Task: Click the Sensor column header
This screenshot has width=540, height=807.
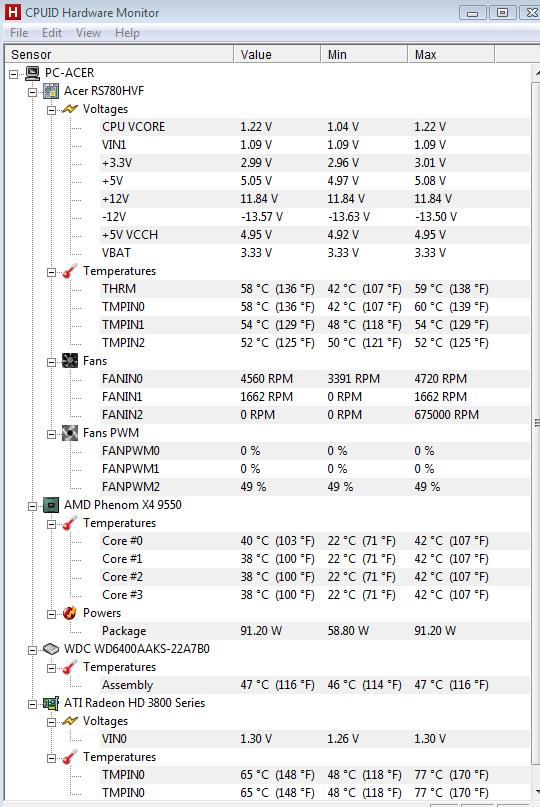Action: [x=119, y=54]
